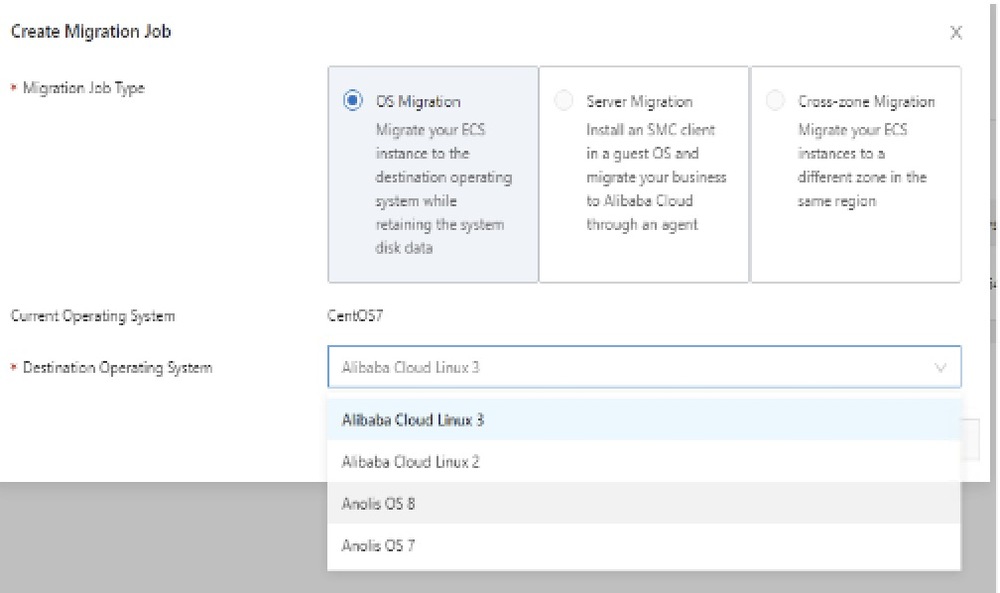Close the Create Migration Job dialog

[956, 33]
